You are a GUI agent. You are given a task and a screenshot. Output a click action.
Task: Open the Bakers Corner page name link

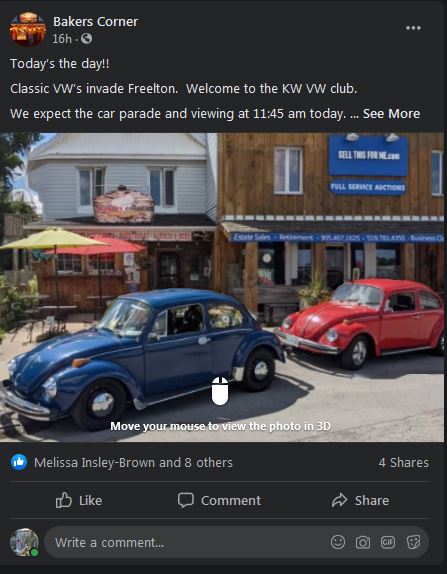coord(96,22)
